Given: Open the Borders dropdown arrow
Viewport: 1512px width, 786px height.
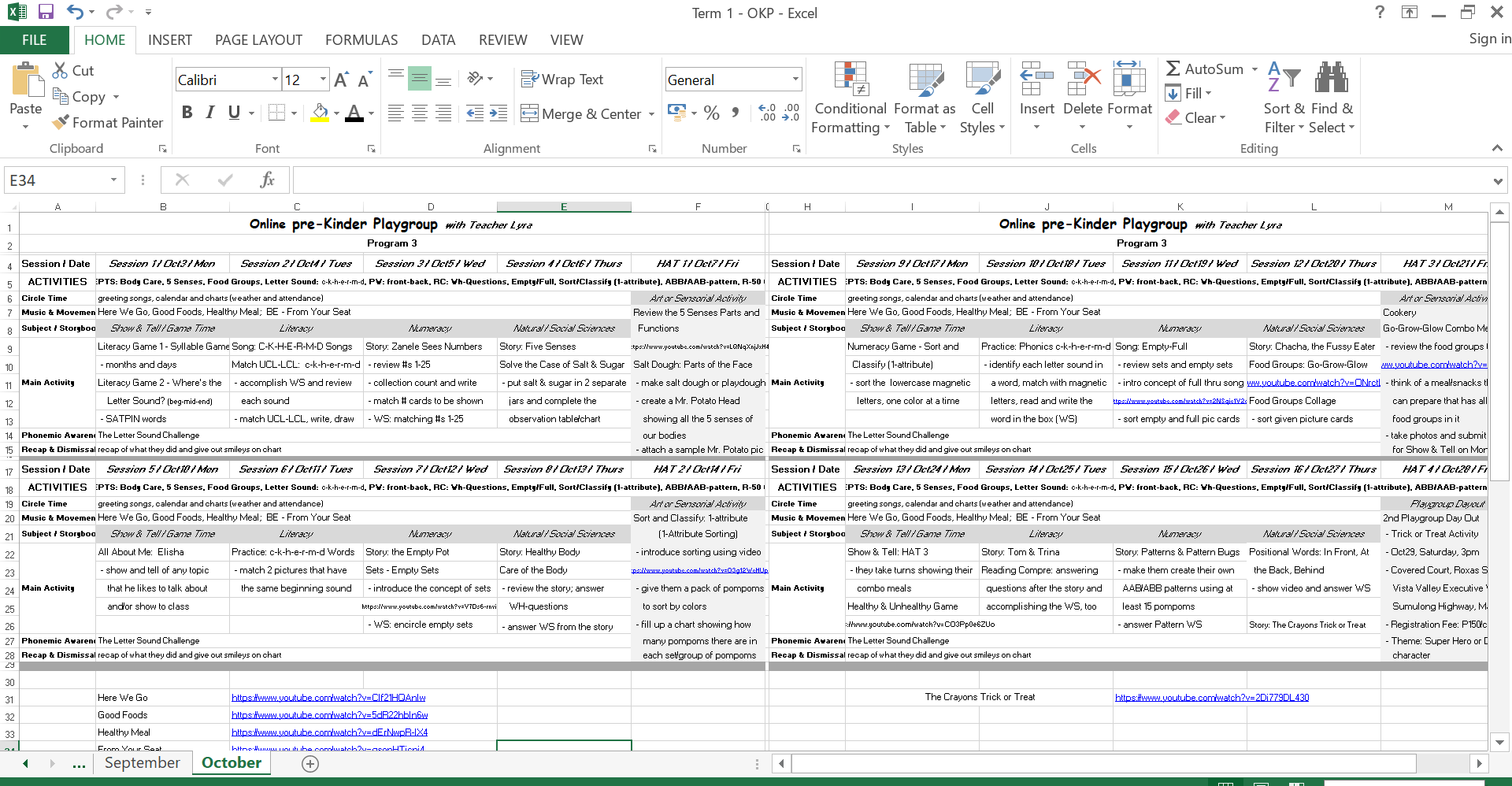Looking at the screenshot, I should pos(294,113).
